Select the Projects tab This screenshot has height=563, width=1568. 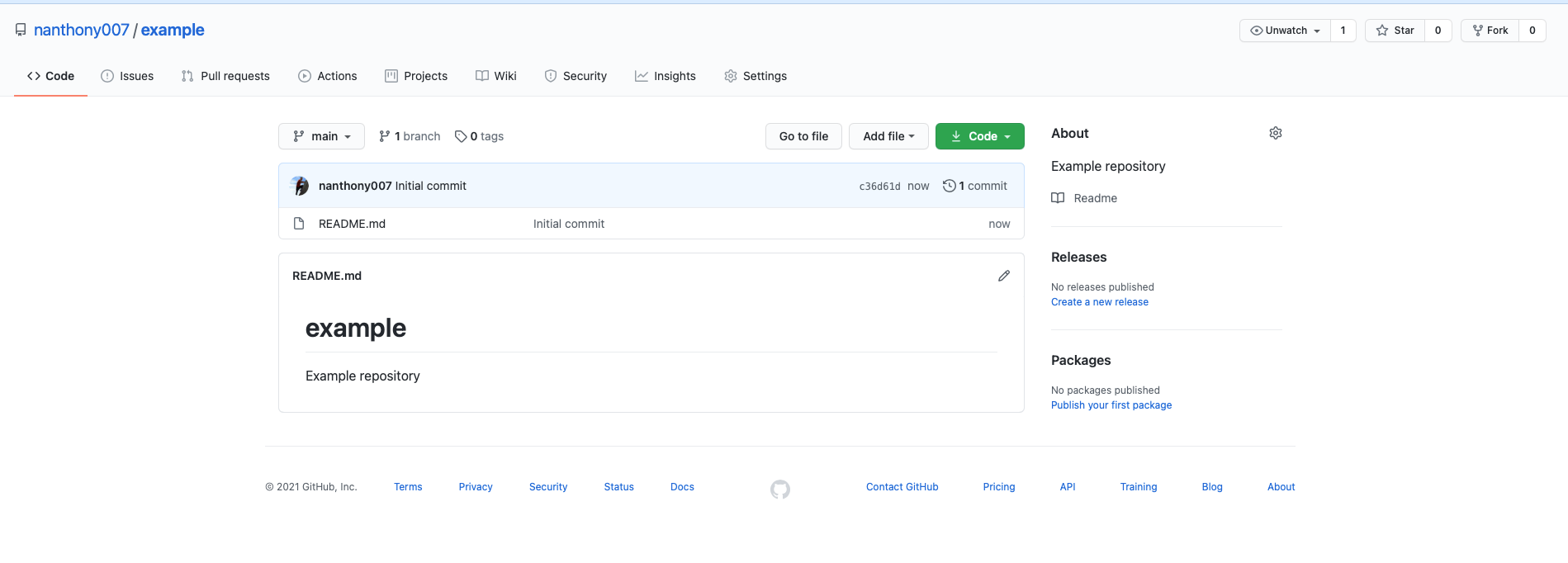click(x=416, y=76)
